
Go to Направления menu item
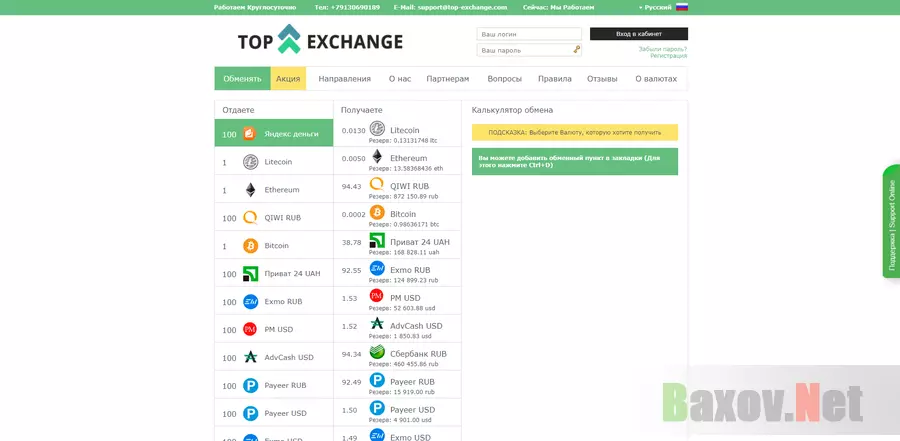(x=344, y=79)
